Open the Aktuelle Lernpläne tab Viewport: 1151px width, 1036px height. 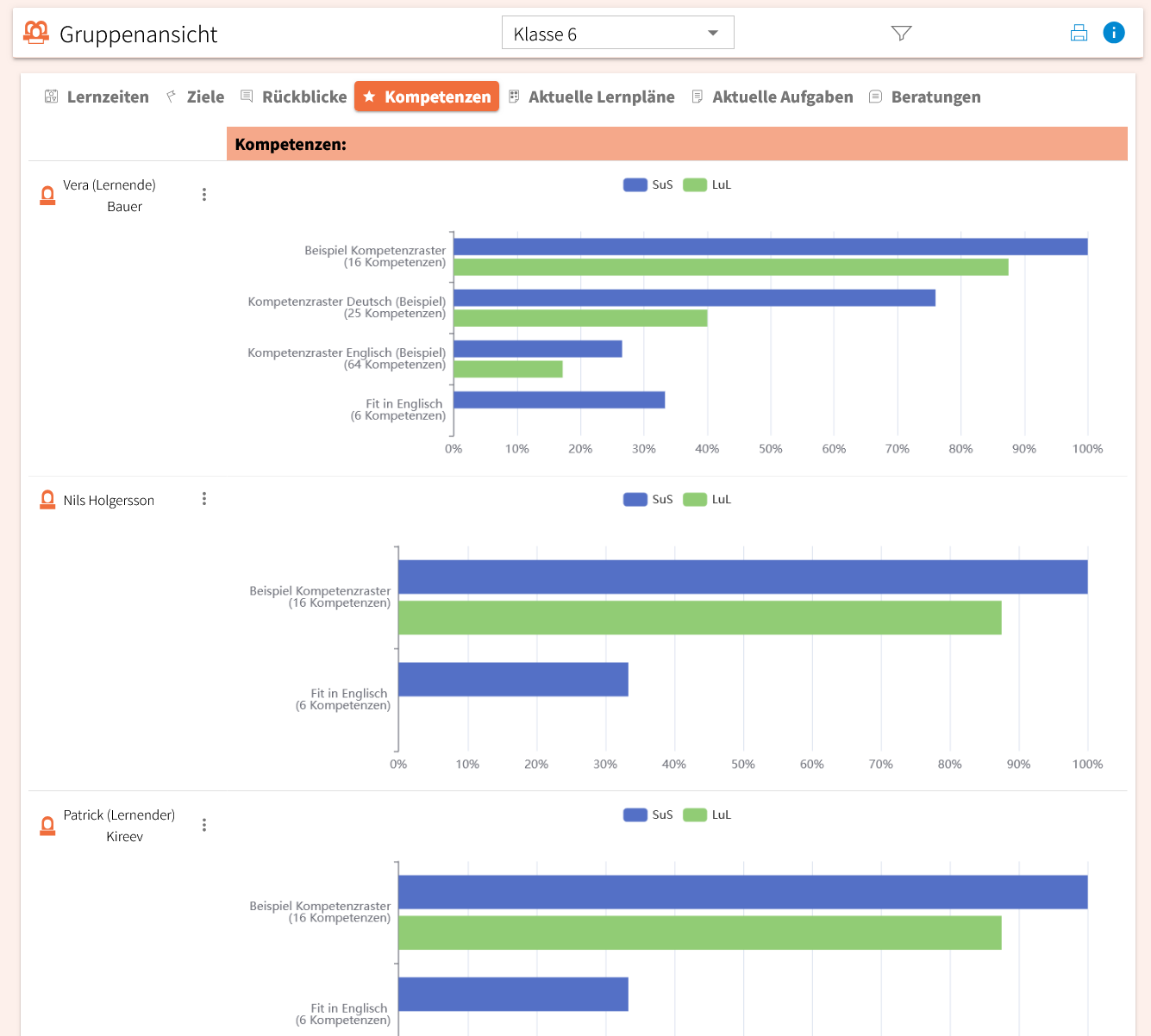(591, 97)
